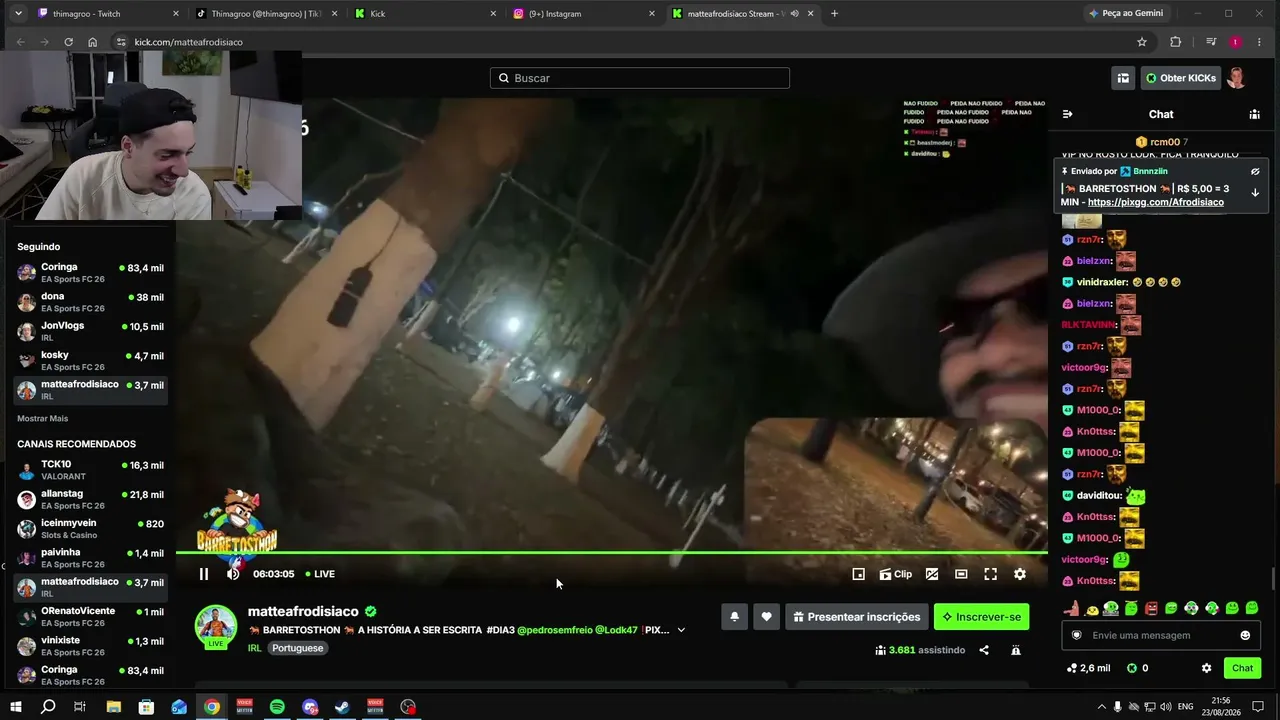
Task: Hide the pinned BARRETOSTHON message
Action: (1255, 171)
